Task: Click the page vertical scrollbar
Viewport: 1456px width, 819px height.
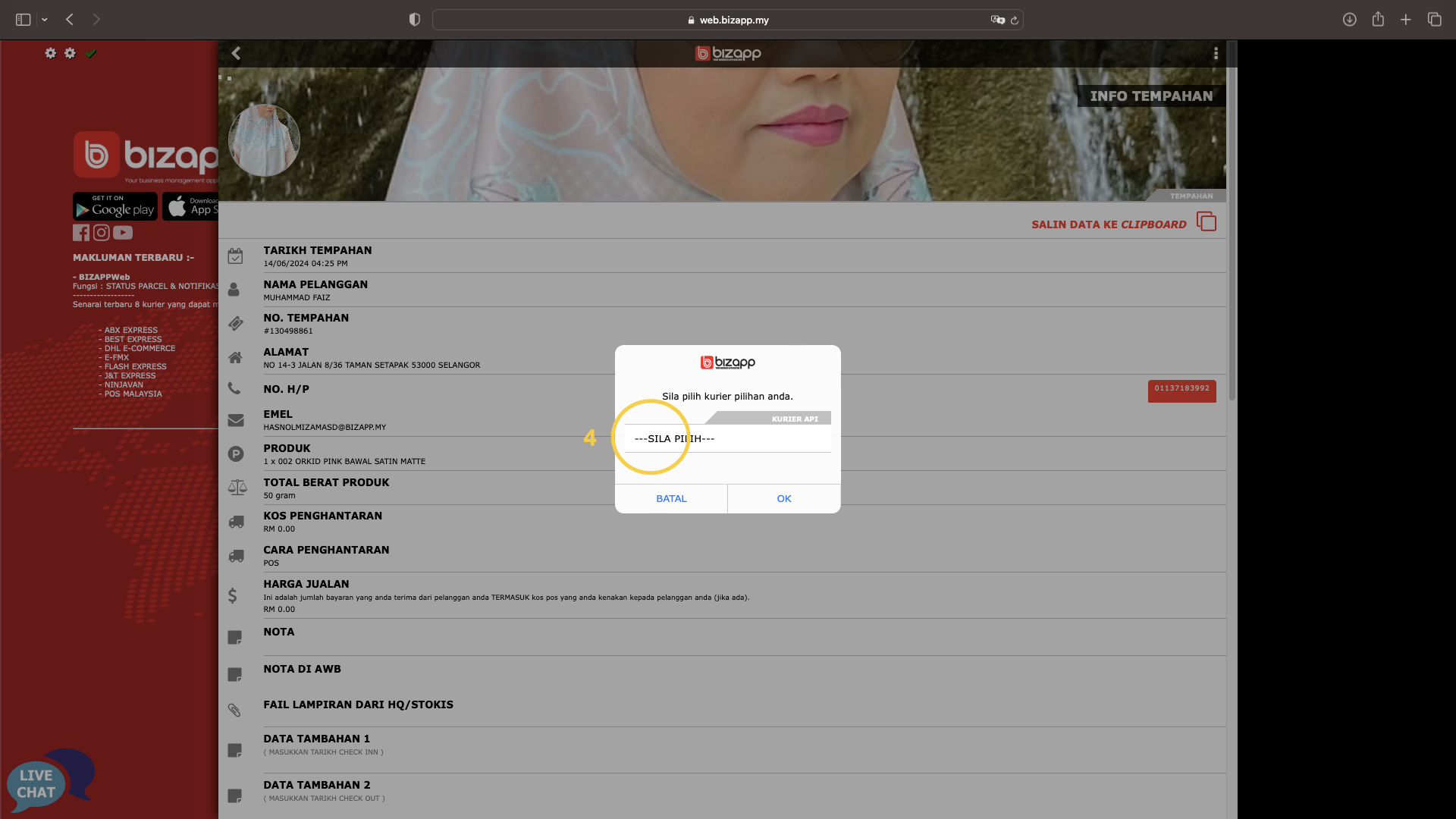Action: (x=1232, y=220)
